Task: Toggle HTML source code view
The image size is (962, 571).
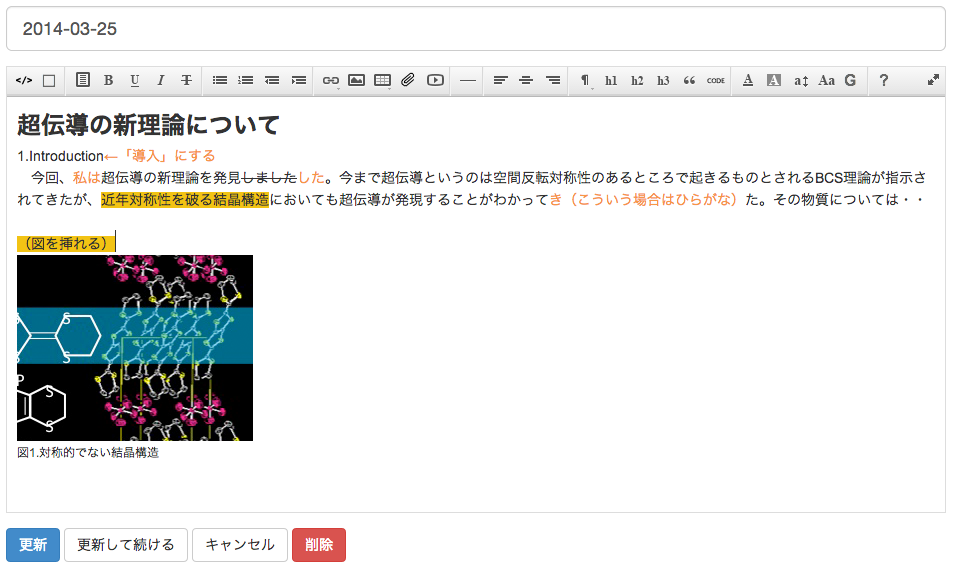Action: tap(24, 81)
